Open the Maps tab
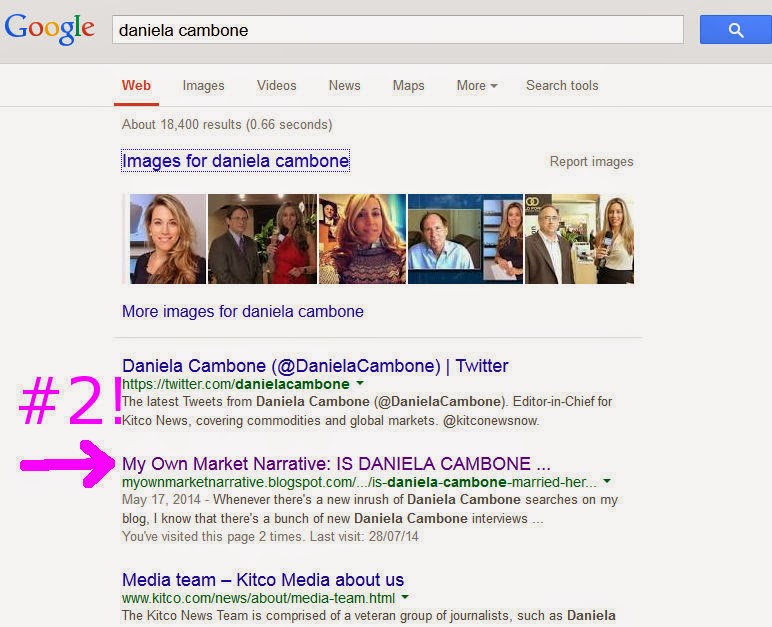Screen dimensions: 772x627 [408, 85]
